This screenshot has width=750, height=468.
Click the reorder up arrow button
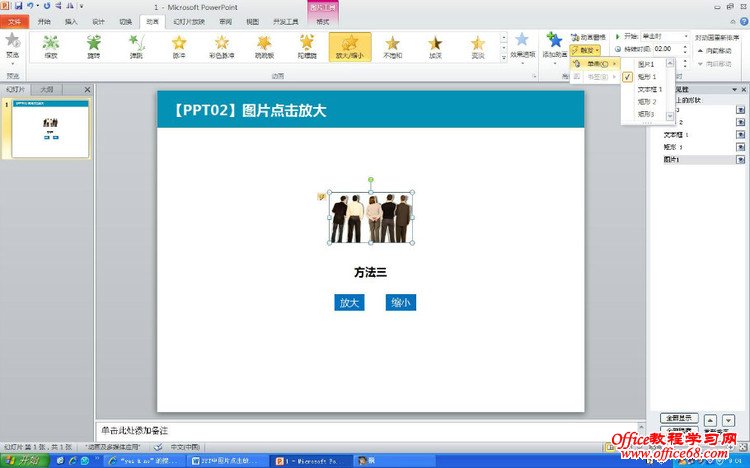click(x=710, y=421)
